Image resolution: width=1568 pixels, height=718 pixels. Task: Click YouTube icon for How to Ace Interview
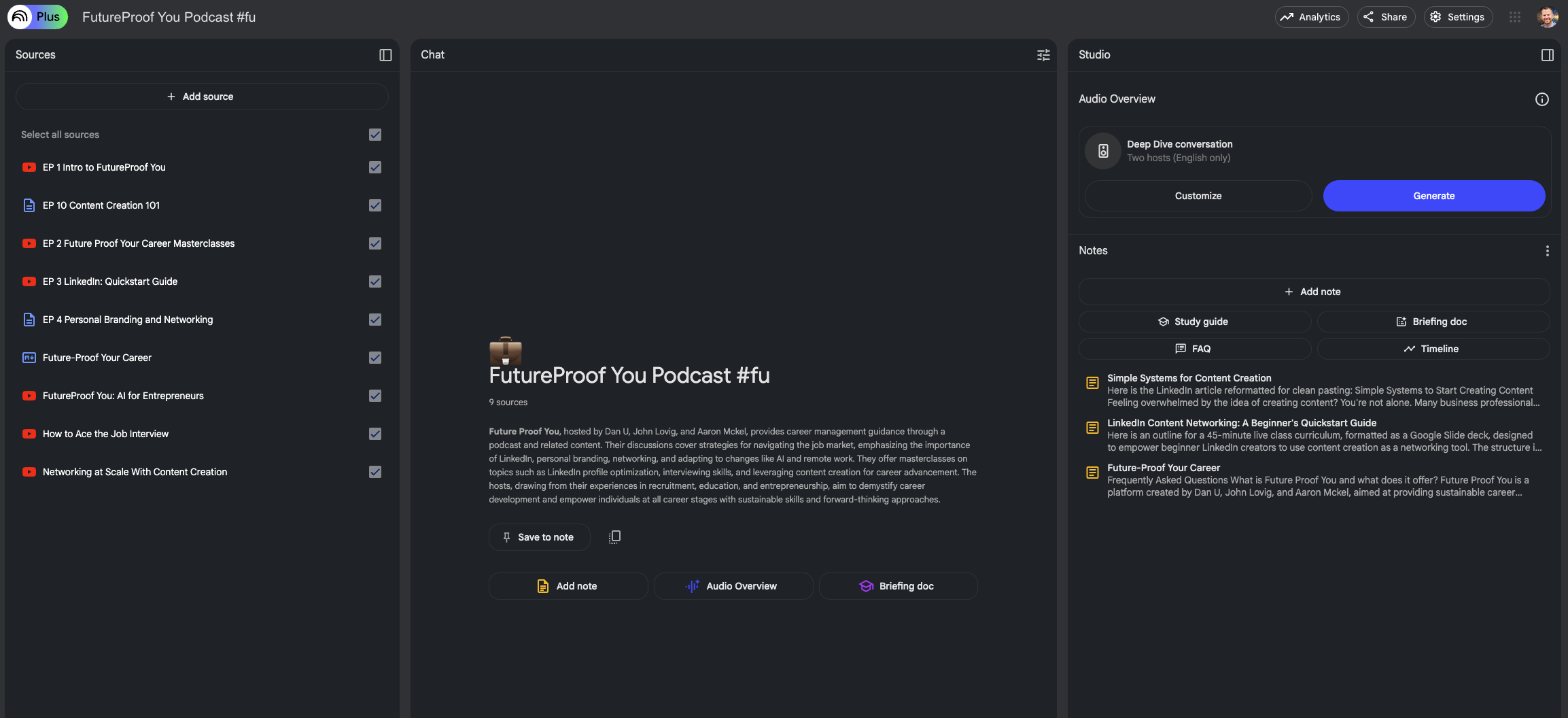coord(29,434)
